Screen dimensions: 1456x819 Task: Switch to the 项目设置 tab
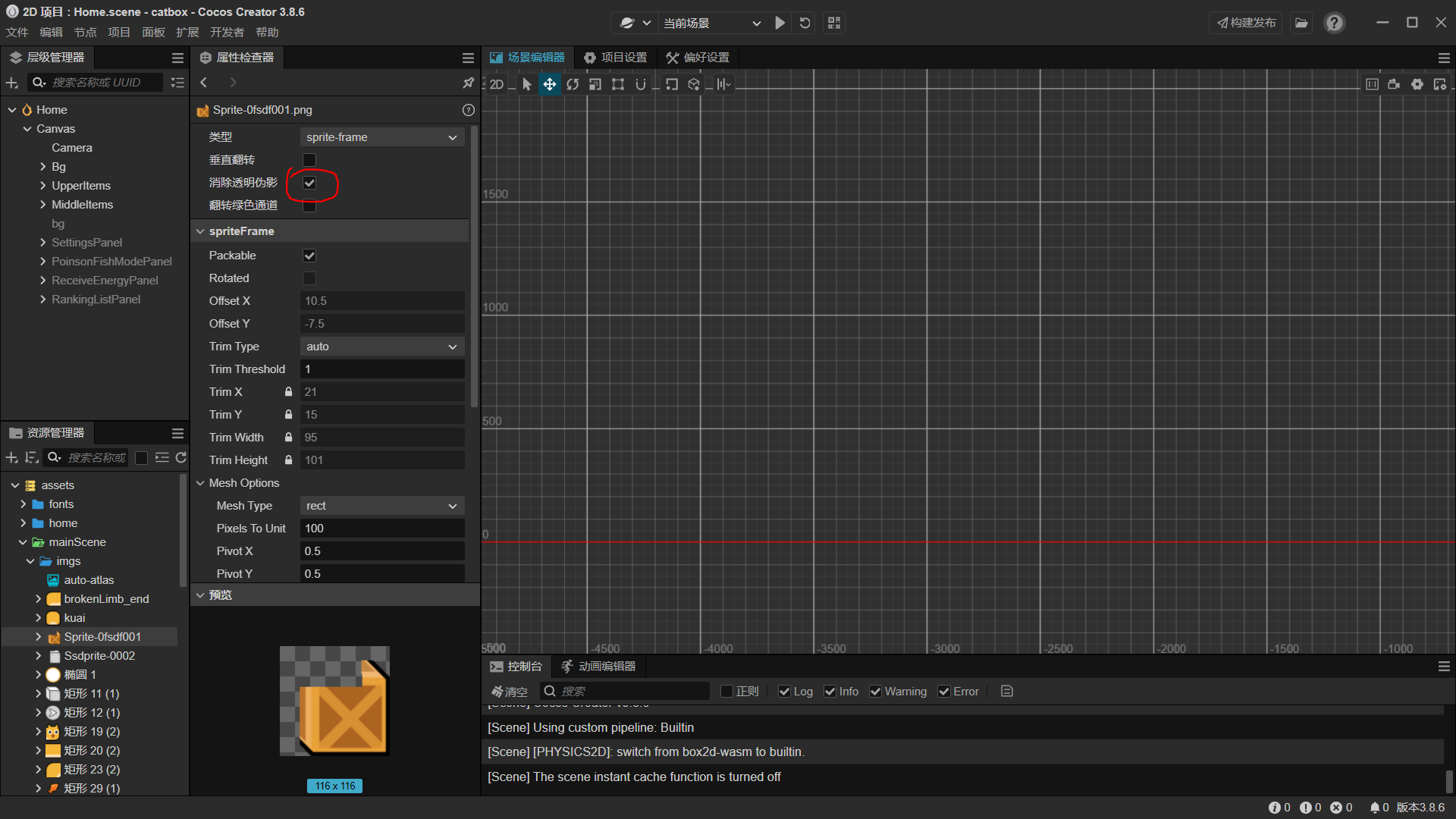coord(615,58)
